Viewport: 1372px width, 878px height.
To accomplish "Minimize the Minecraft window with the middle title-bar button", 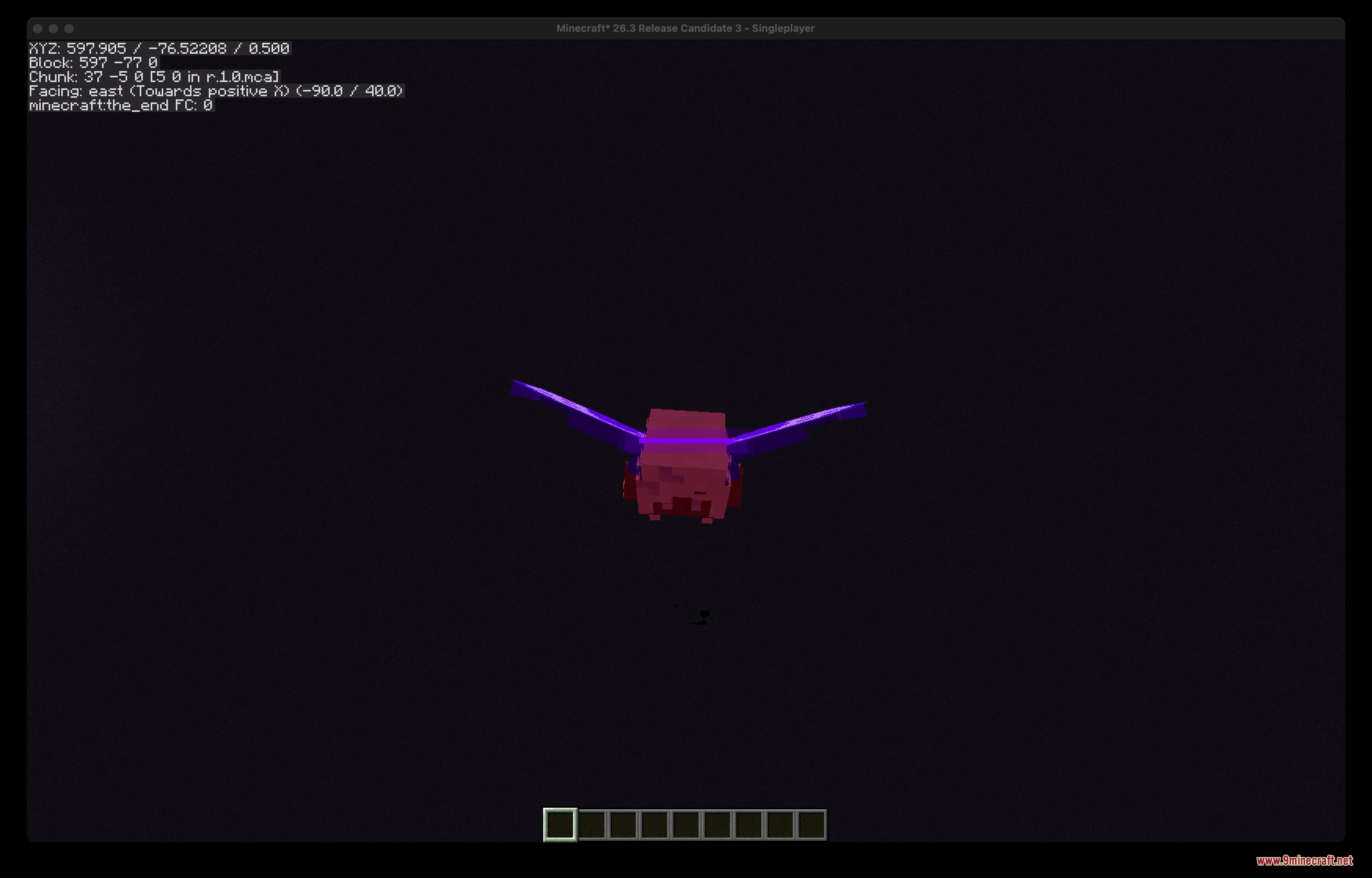I will click(x=53, y=29).
